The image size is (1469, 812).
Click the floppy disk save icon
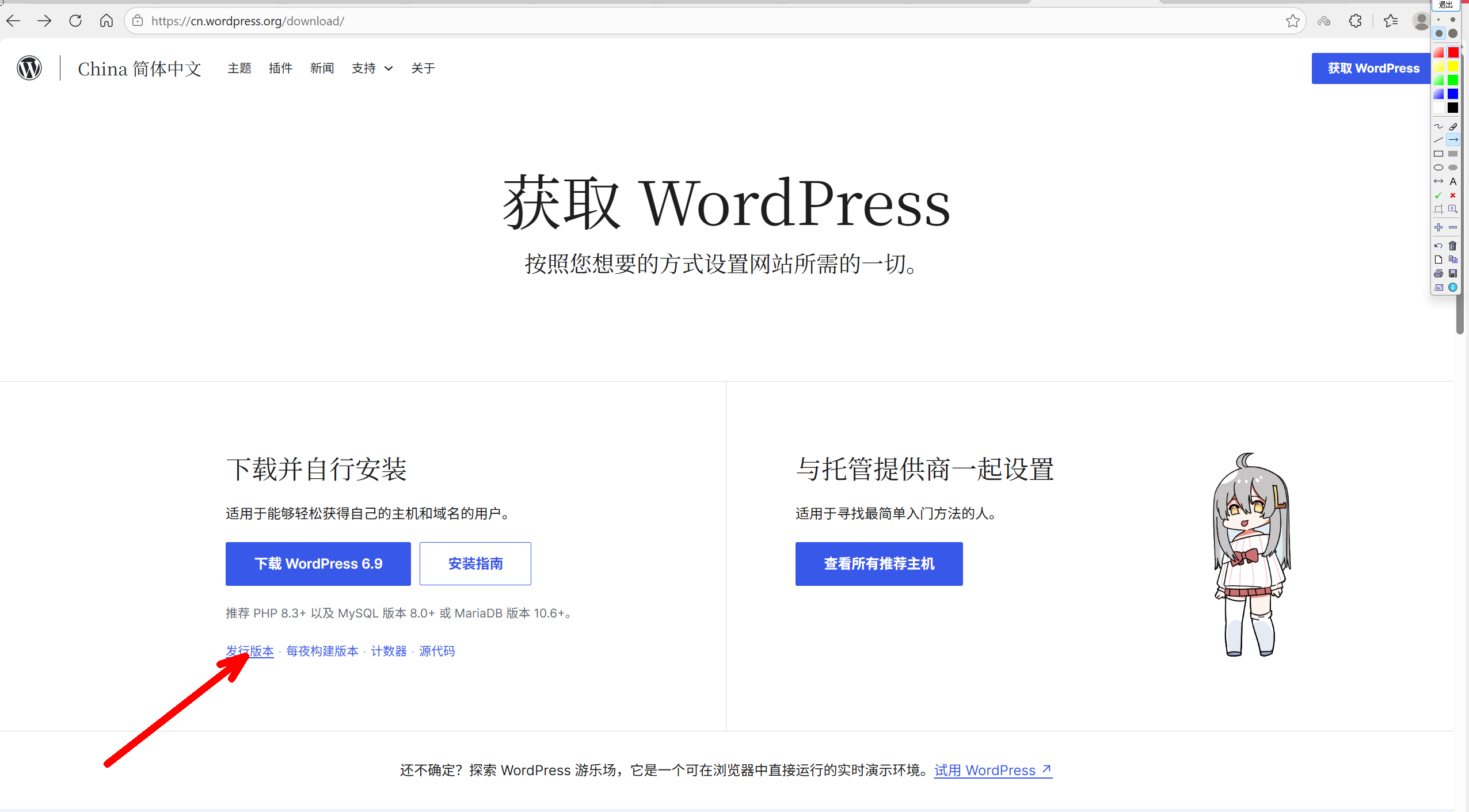1453,273
